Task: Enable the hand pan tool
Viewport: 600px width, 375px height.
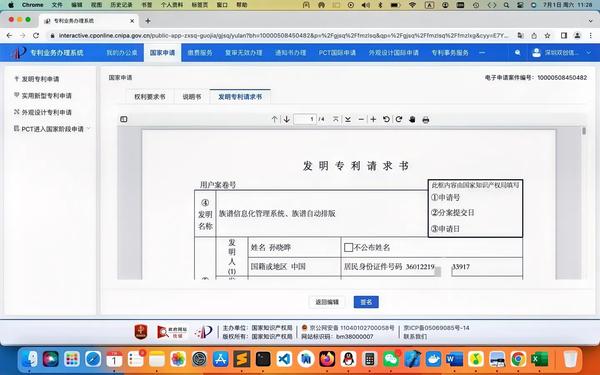Action: pos(412,119)
